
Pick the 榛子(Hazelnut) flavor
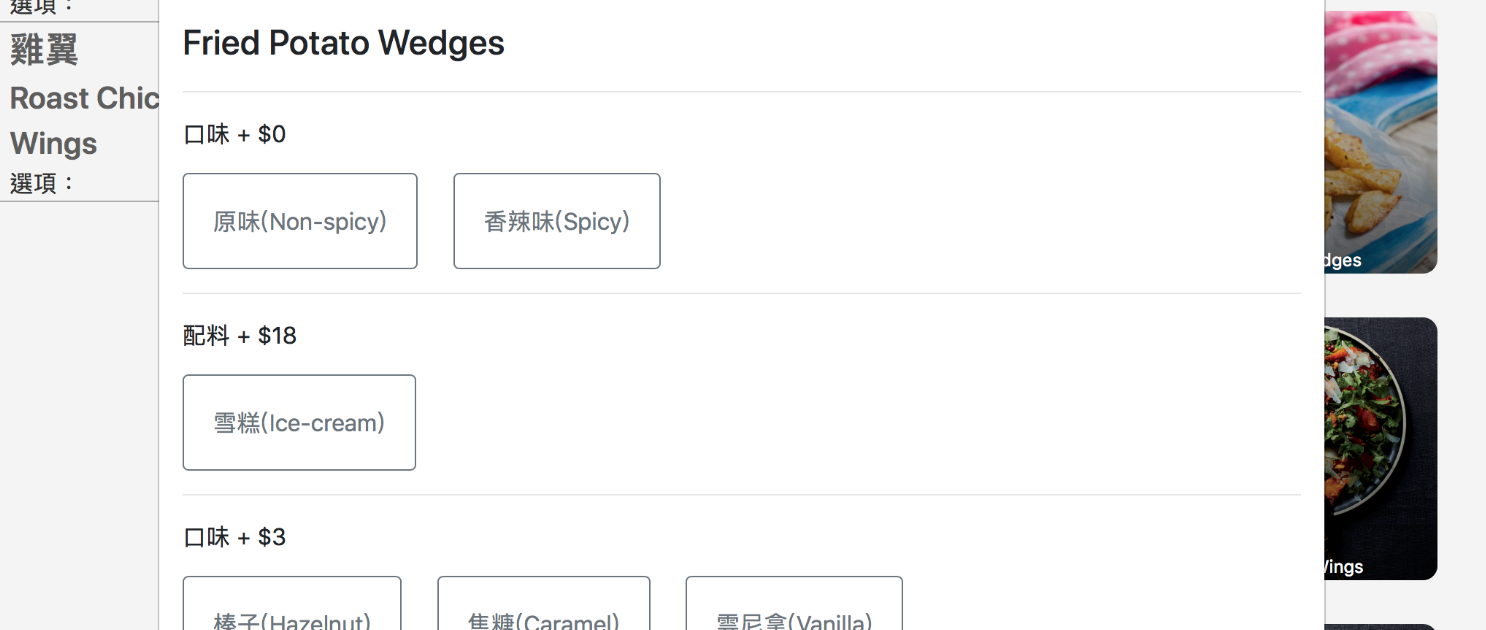[x=292, y=603]
